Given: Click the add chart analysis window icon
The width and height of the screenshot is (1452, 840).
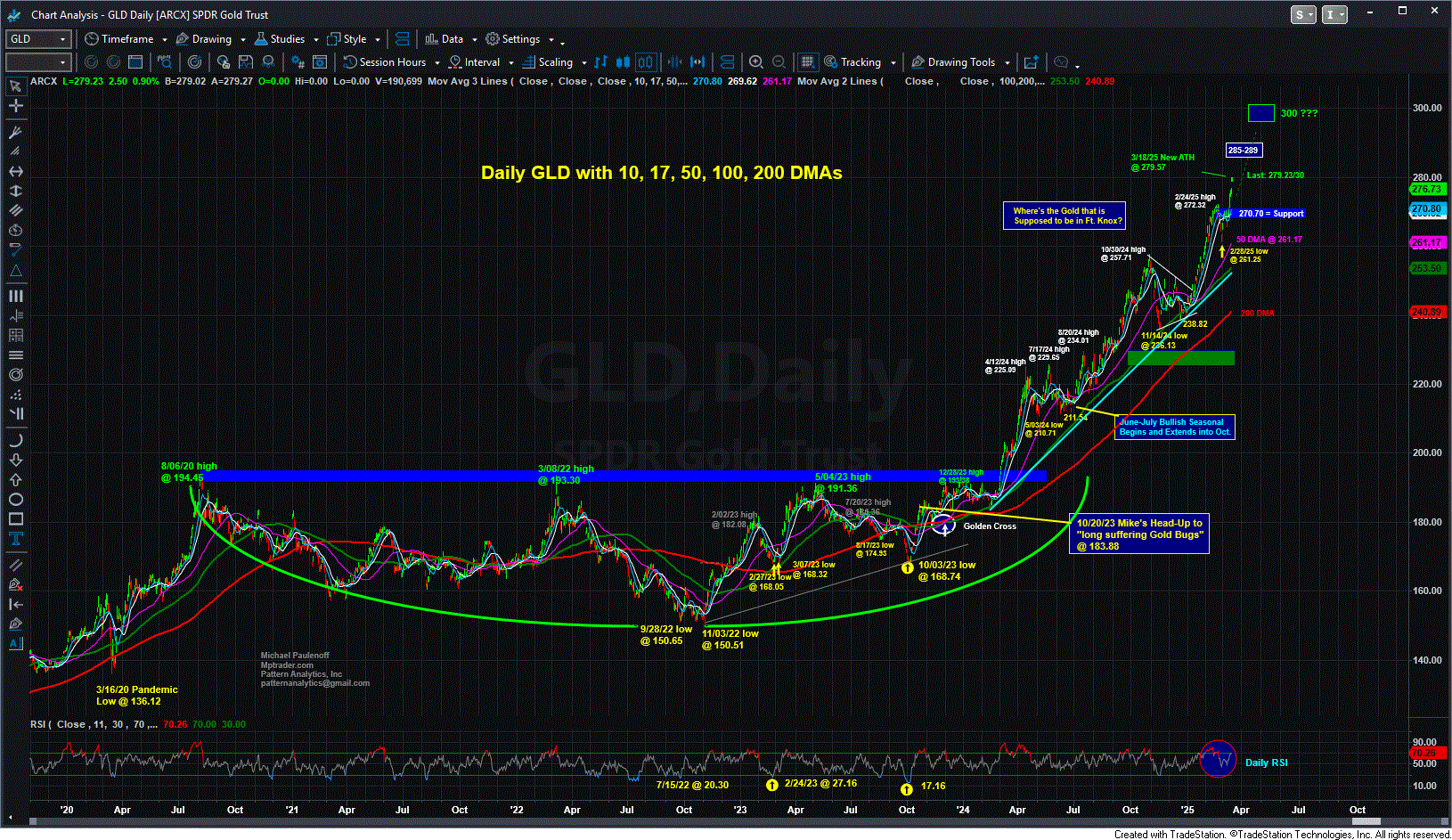Looking at the screenshot, I should pyautogui.click(x=1031, y=62).
